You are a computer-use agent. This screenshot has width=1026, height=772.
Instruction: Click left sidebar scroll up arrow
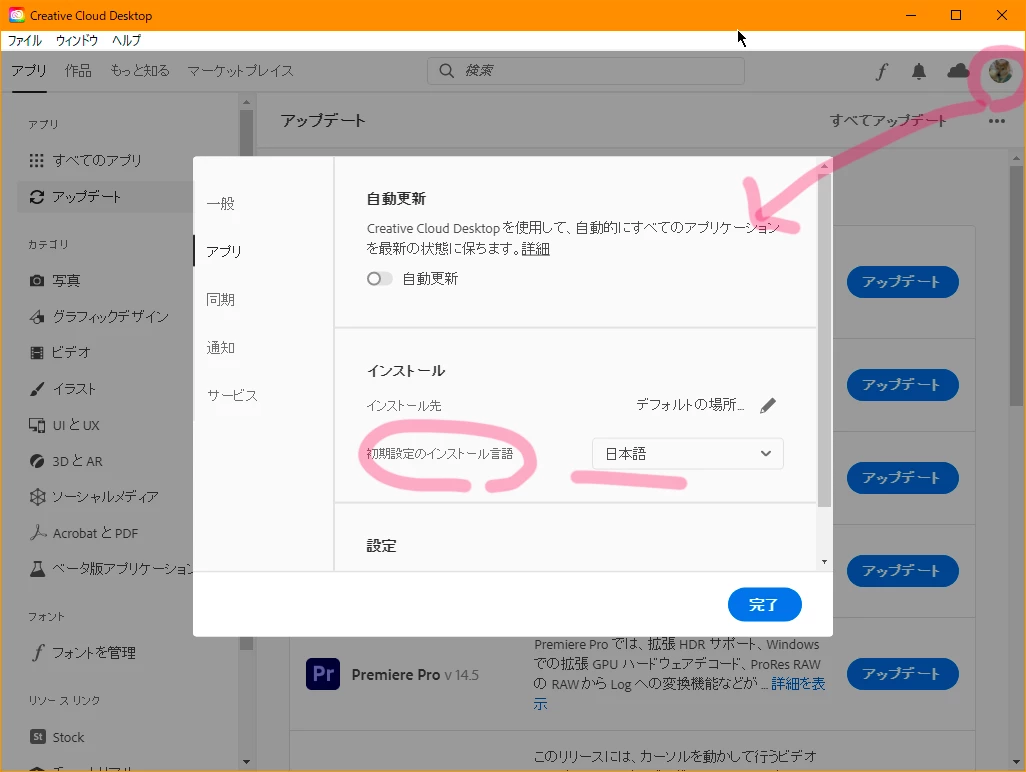point(246,102)
